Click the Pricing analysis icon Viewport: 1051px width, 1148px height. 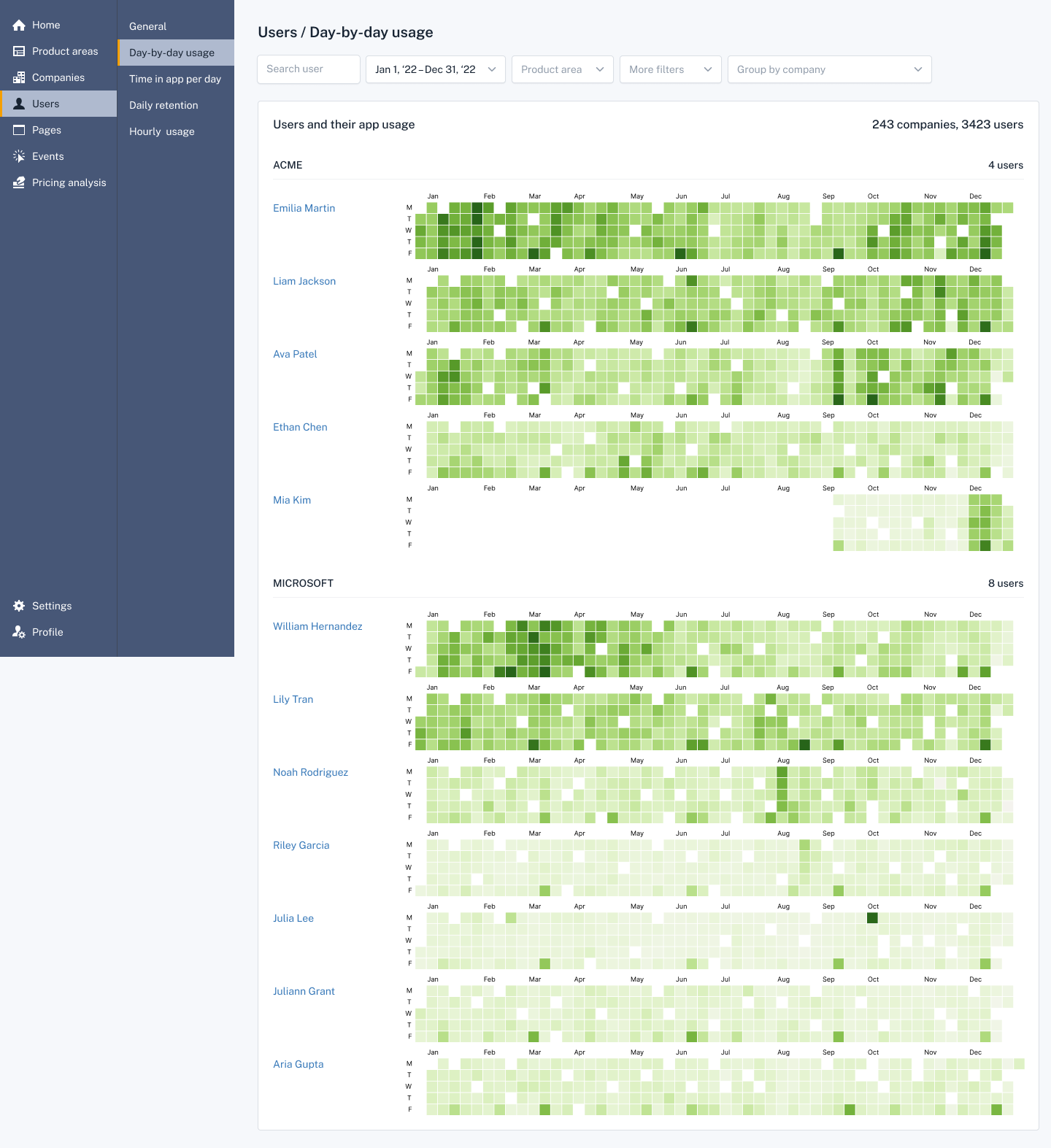[x=19, y=183]
